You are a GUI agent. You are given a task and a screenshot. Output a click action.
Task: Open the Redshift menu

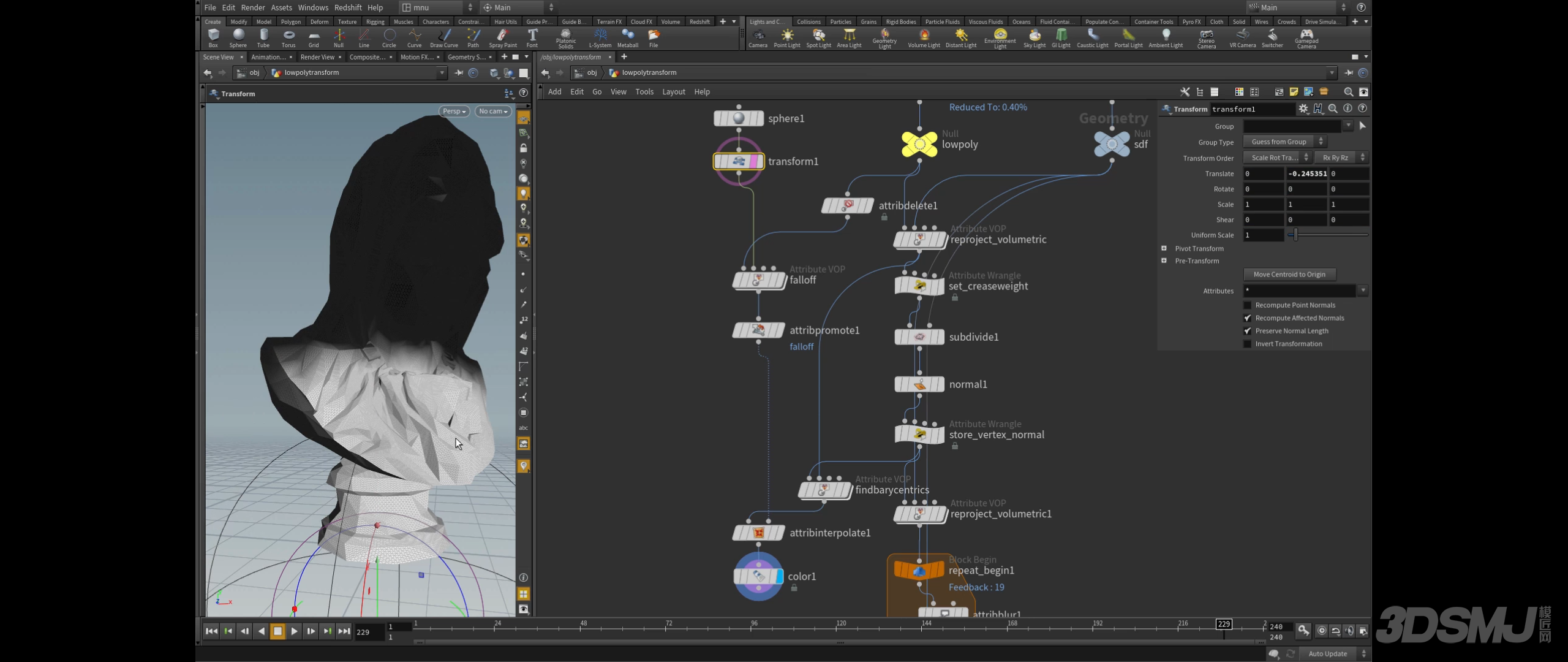click(348, 7)
